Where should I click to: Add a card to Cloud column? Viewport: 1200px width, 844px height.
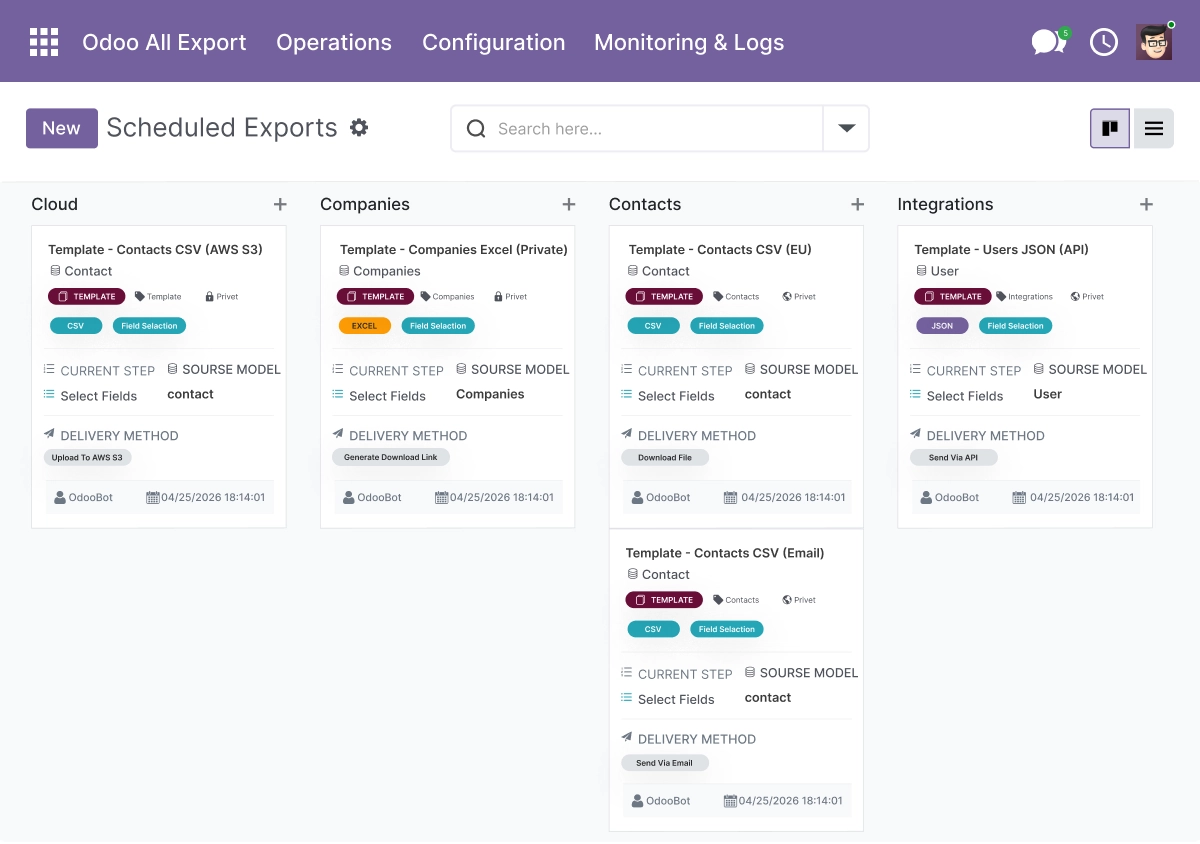point(280,204)
